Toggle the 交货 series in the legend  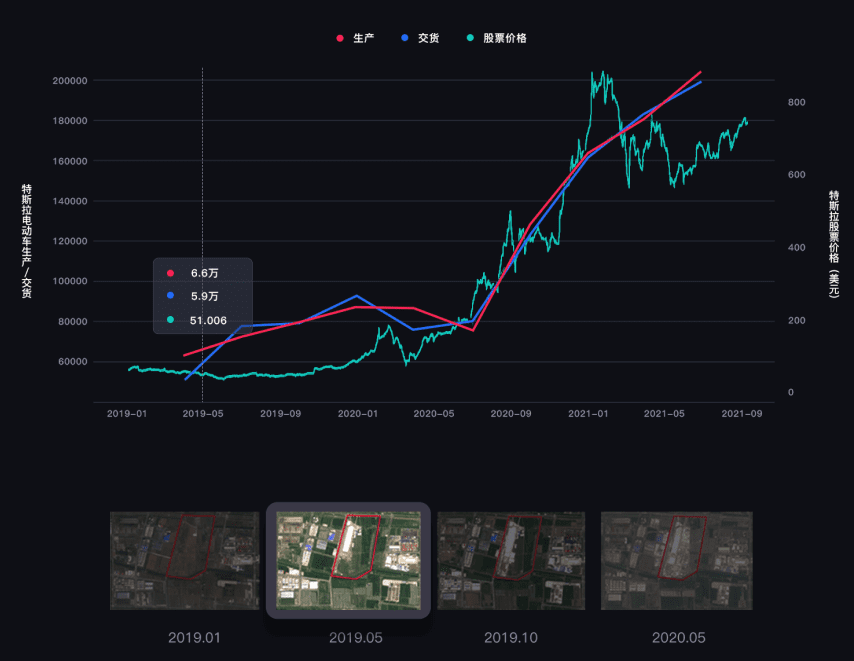coord(419,38)
